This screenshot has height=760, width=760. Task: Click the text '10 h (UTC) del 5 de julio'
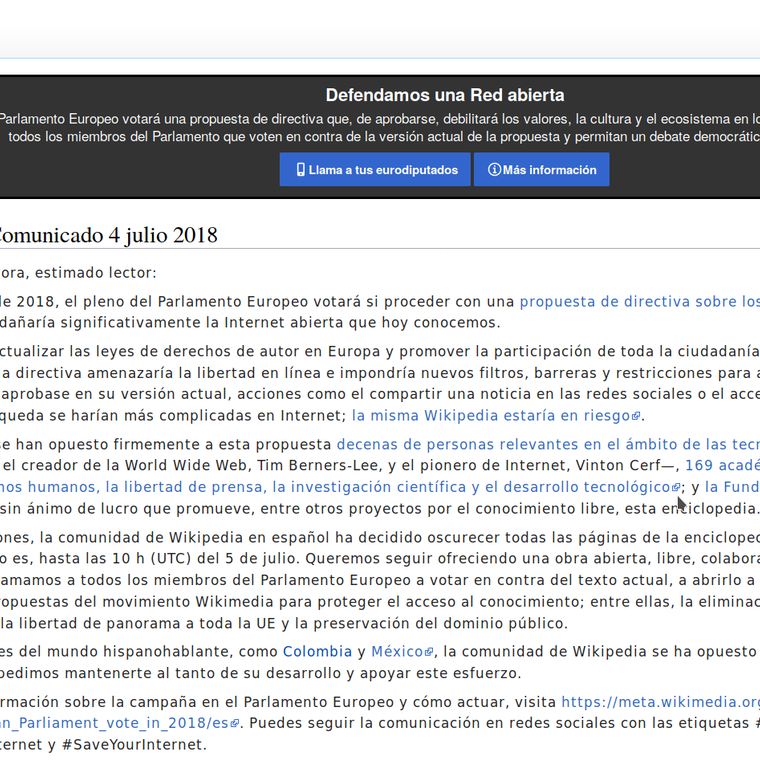click(x=204, y=558)
